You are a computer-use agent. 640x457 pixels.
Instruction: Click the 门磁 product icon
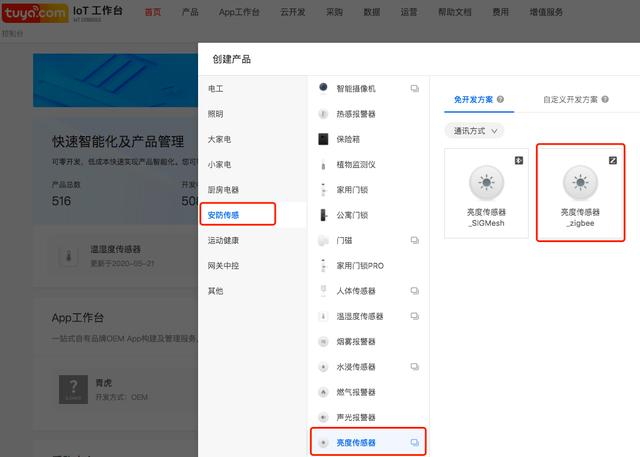[x=323, y=240]
